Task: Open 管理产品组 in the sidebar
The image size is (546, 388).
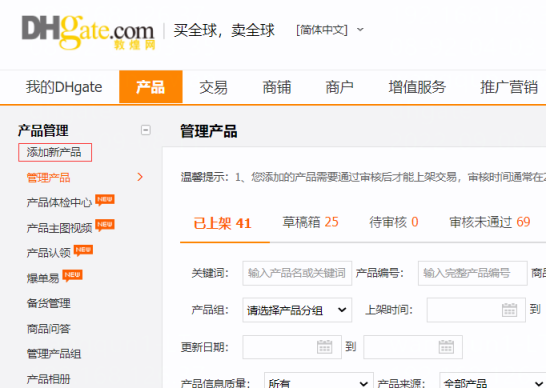Action: pyautogui.click(x=54, y=354)
